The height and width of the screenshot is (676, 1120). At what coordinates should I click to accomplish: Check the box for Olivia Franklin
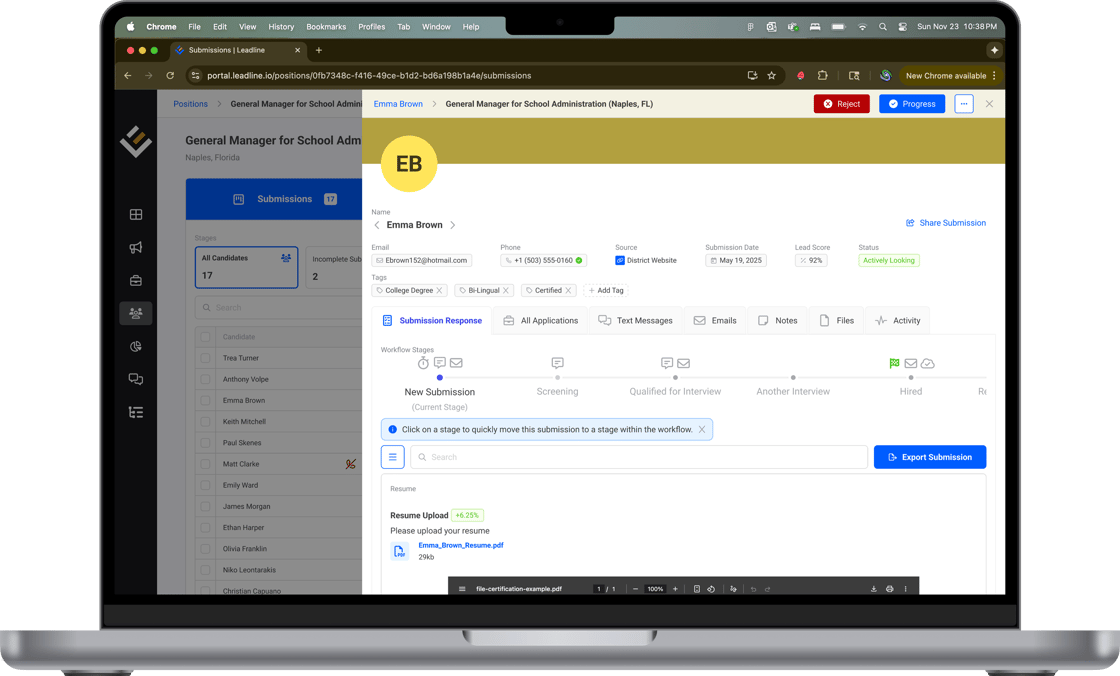coord(205,549)
